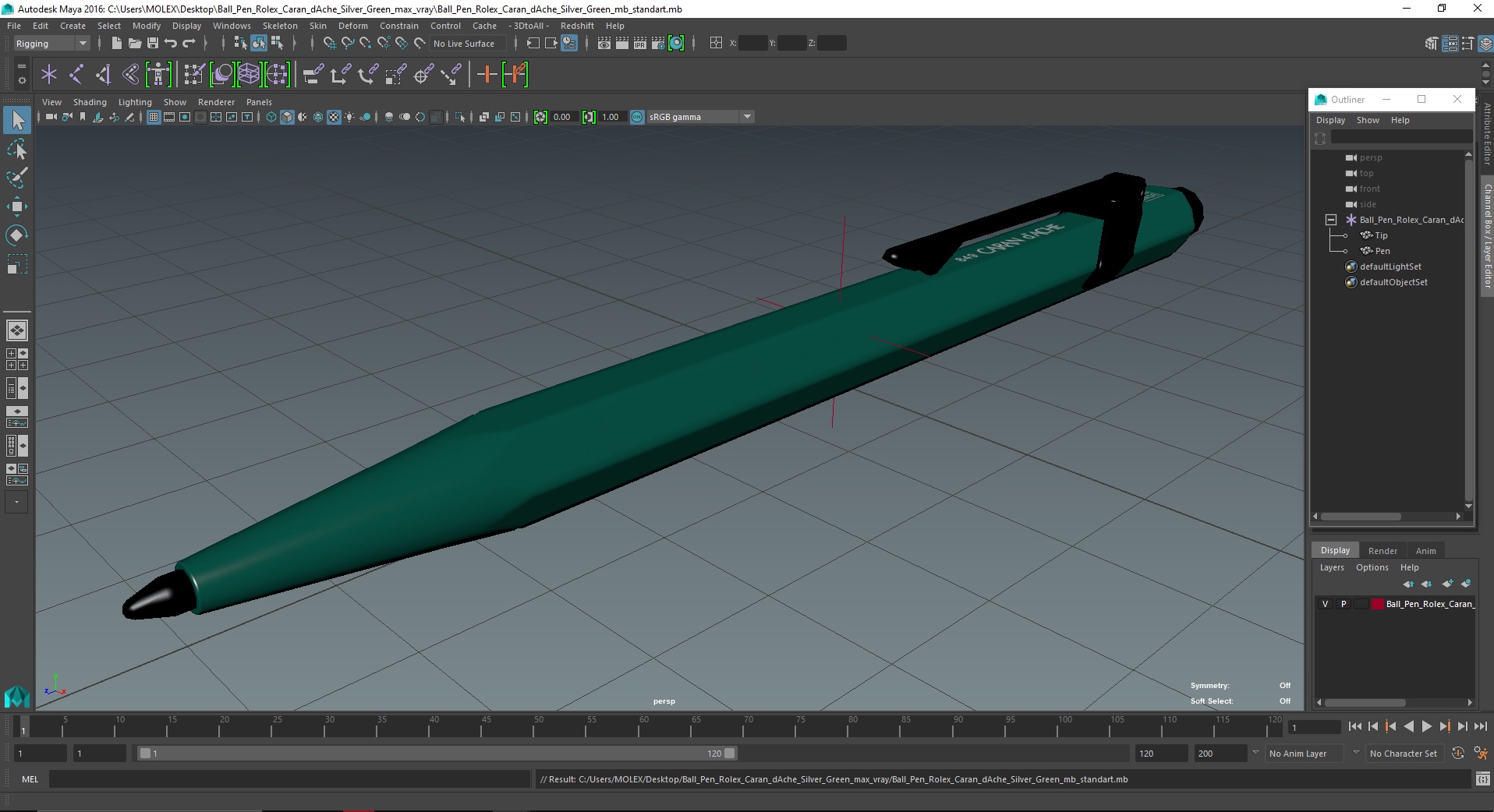Viewport: 1494px width, 812px height.
Task: Open the Outliner Show menu
Action: (x=1368, y=120)
